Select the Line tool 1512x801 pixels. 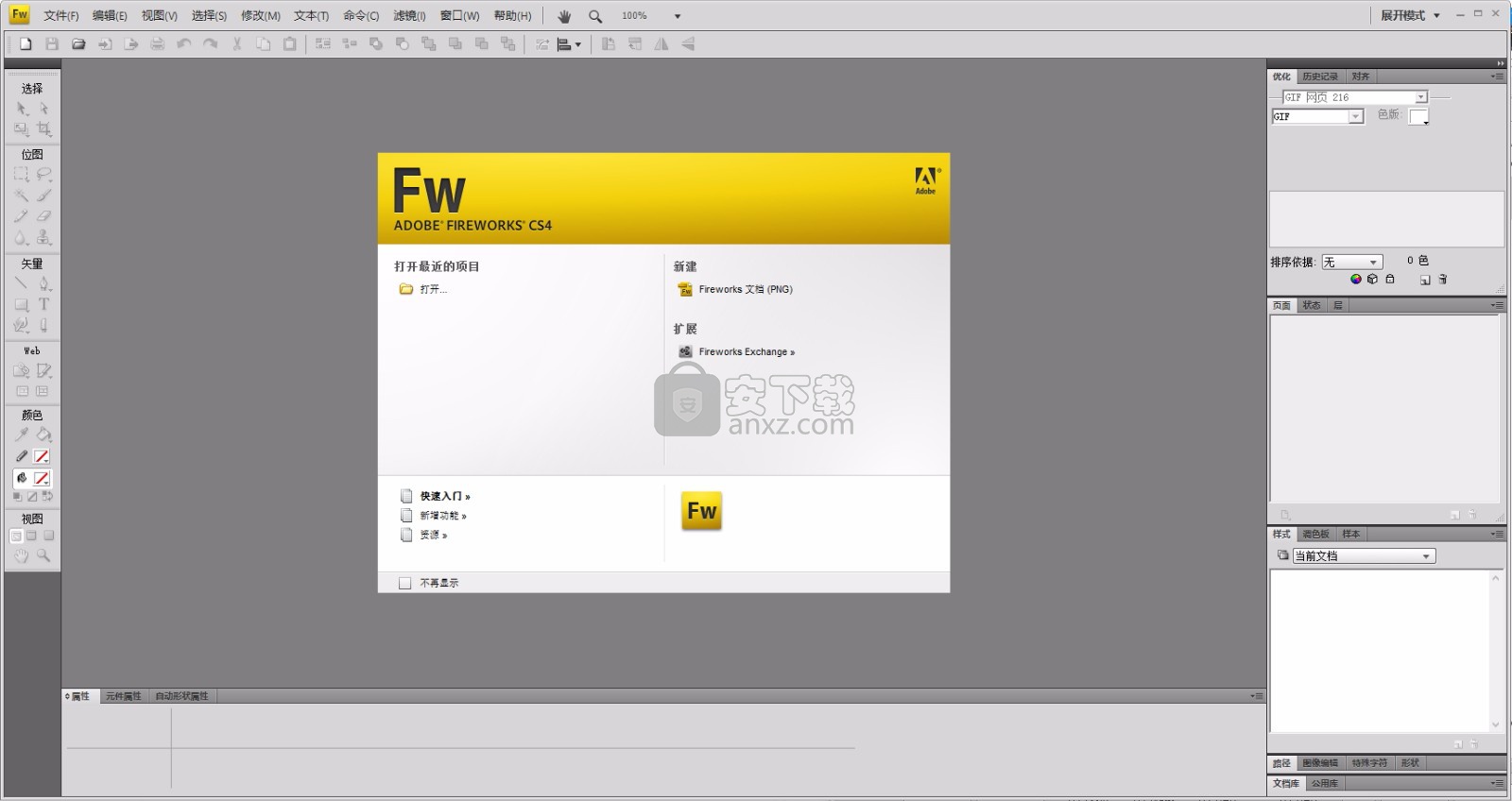(22, 283)
